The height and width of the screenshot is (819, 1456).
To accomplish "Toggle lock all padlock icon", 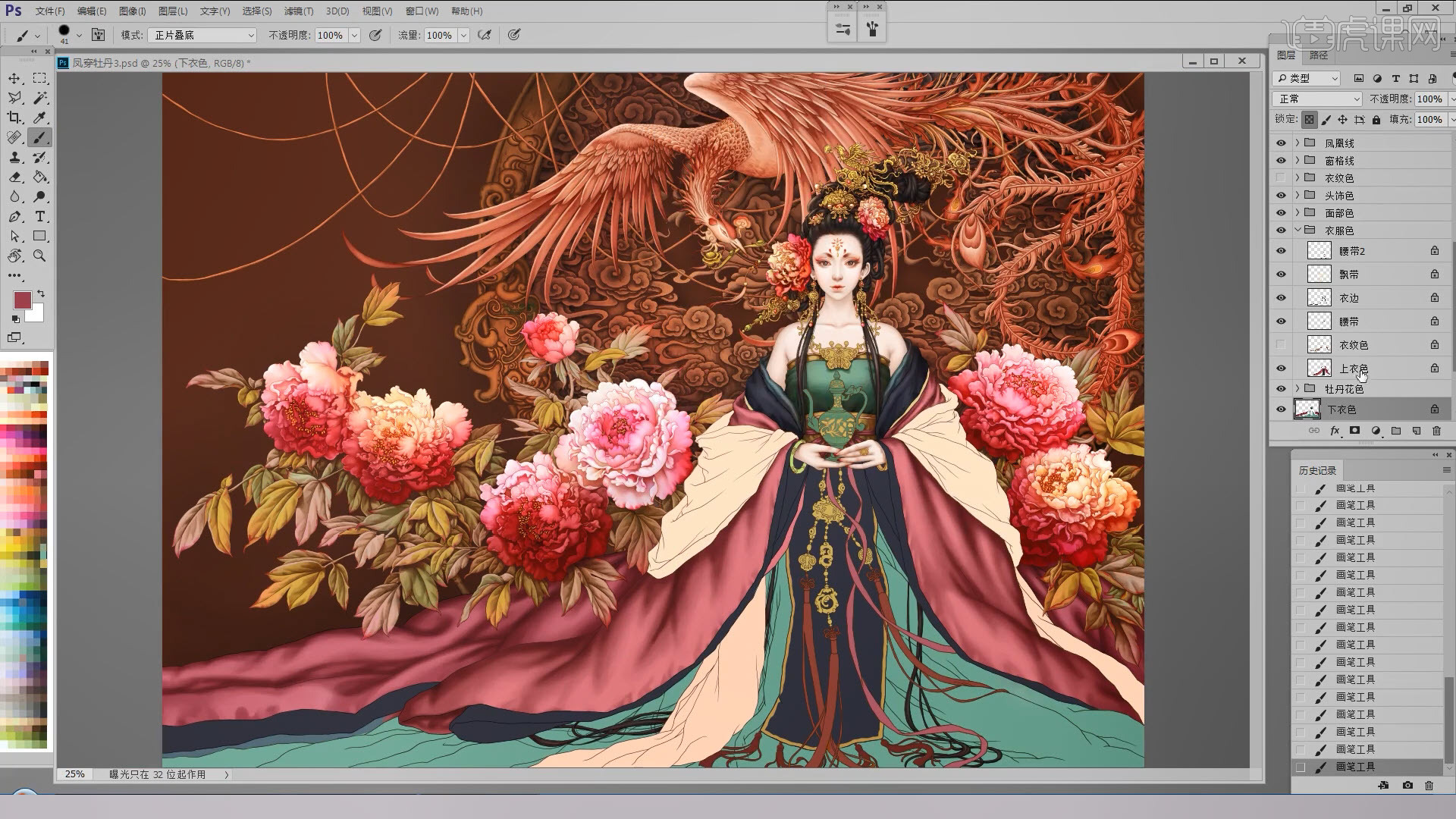I will tap(1376, 120).
